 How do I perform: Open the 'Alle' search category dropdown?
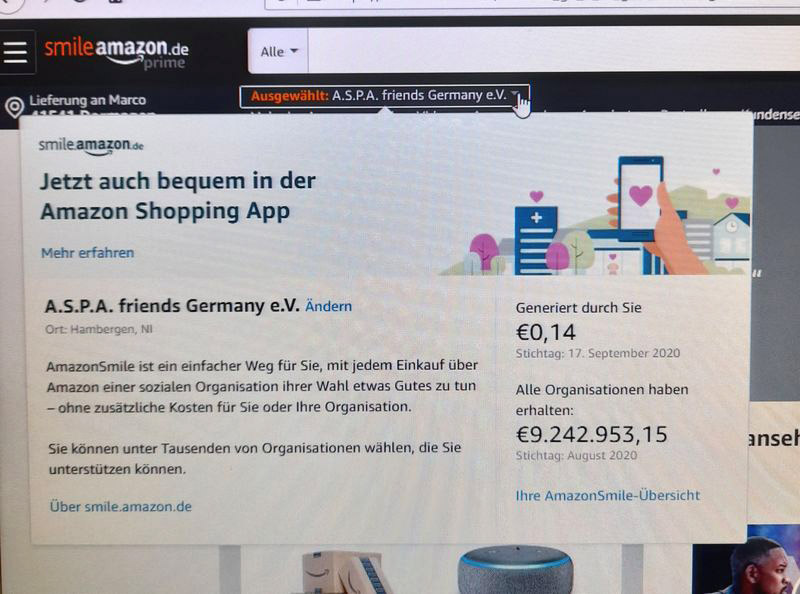279,51
